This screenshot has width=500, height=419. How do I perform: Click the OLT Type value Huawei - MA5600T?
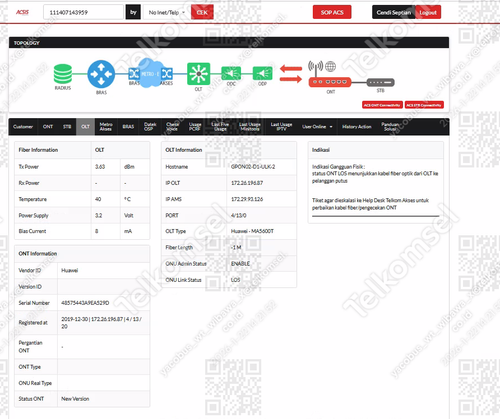pyautogui.click(x=252, y=231)
